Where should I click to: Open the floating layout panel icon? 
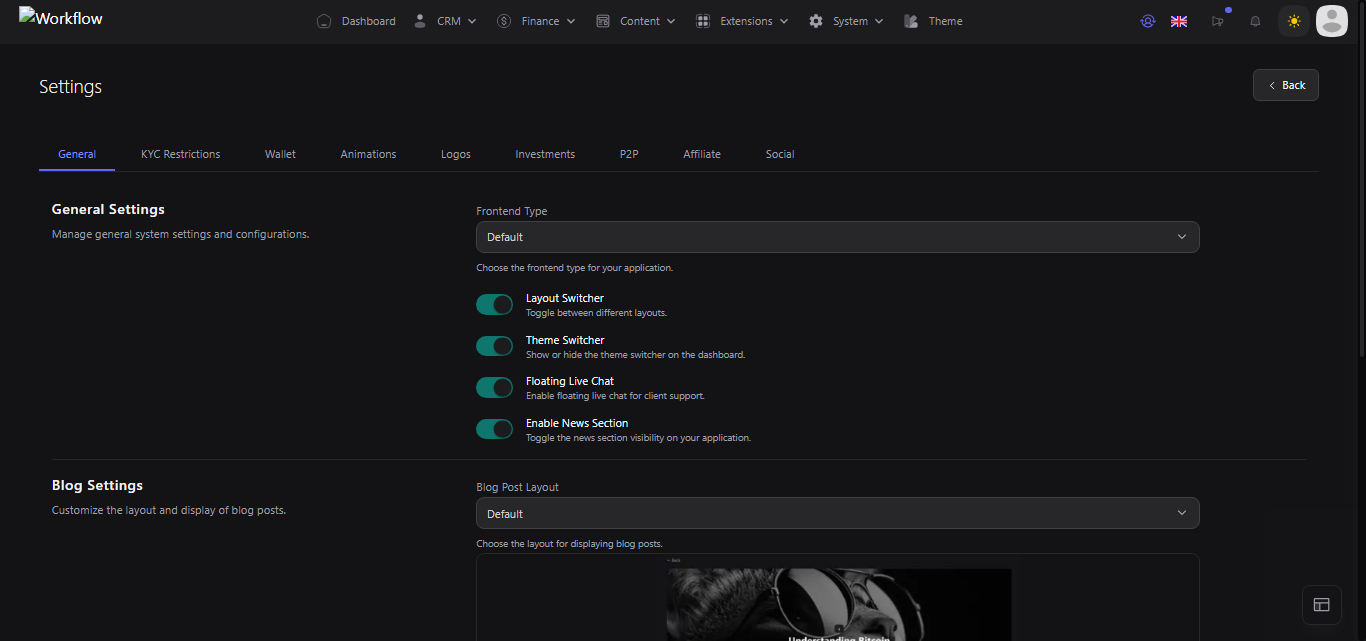tap(1321, 604)
